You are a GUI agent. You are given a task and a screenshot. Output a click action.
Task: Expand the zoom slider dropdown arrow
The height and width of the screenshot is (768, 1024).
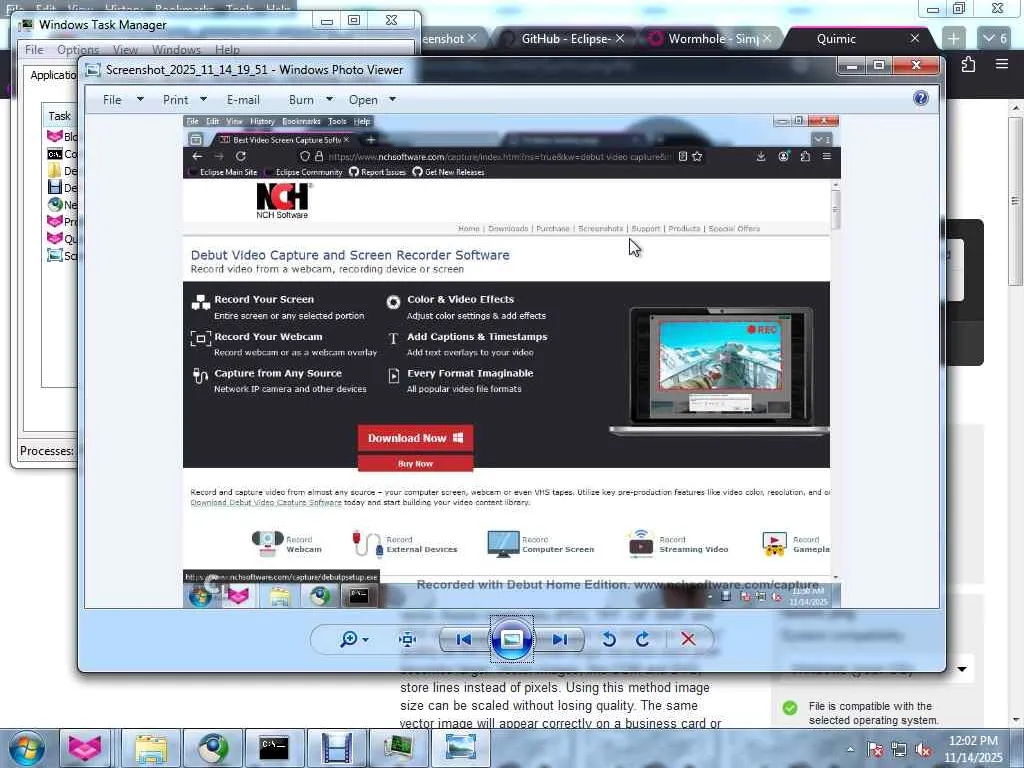[366, 640]
